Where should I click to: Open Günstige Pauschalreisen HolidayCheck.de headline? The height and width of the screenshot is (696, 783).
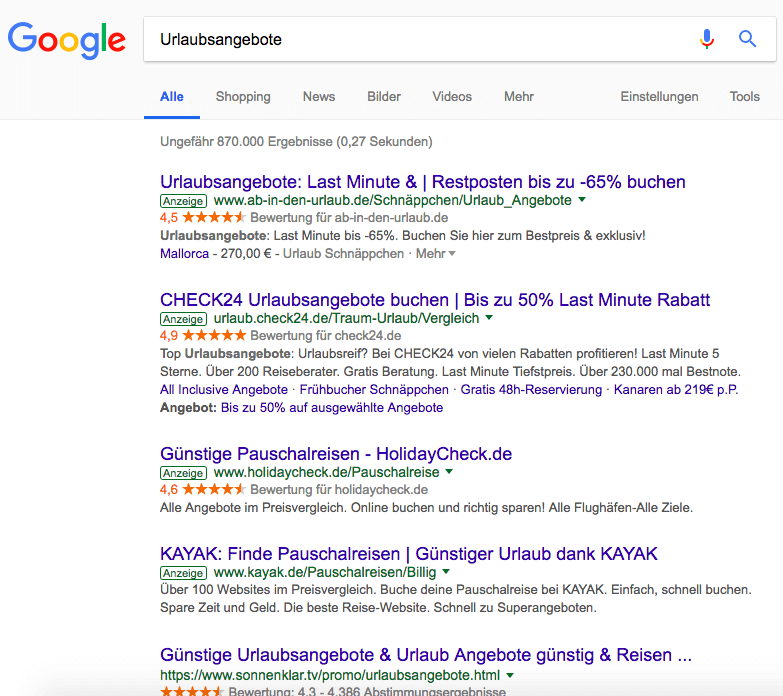pyautogui.click(x=336, y=454)
